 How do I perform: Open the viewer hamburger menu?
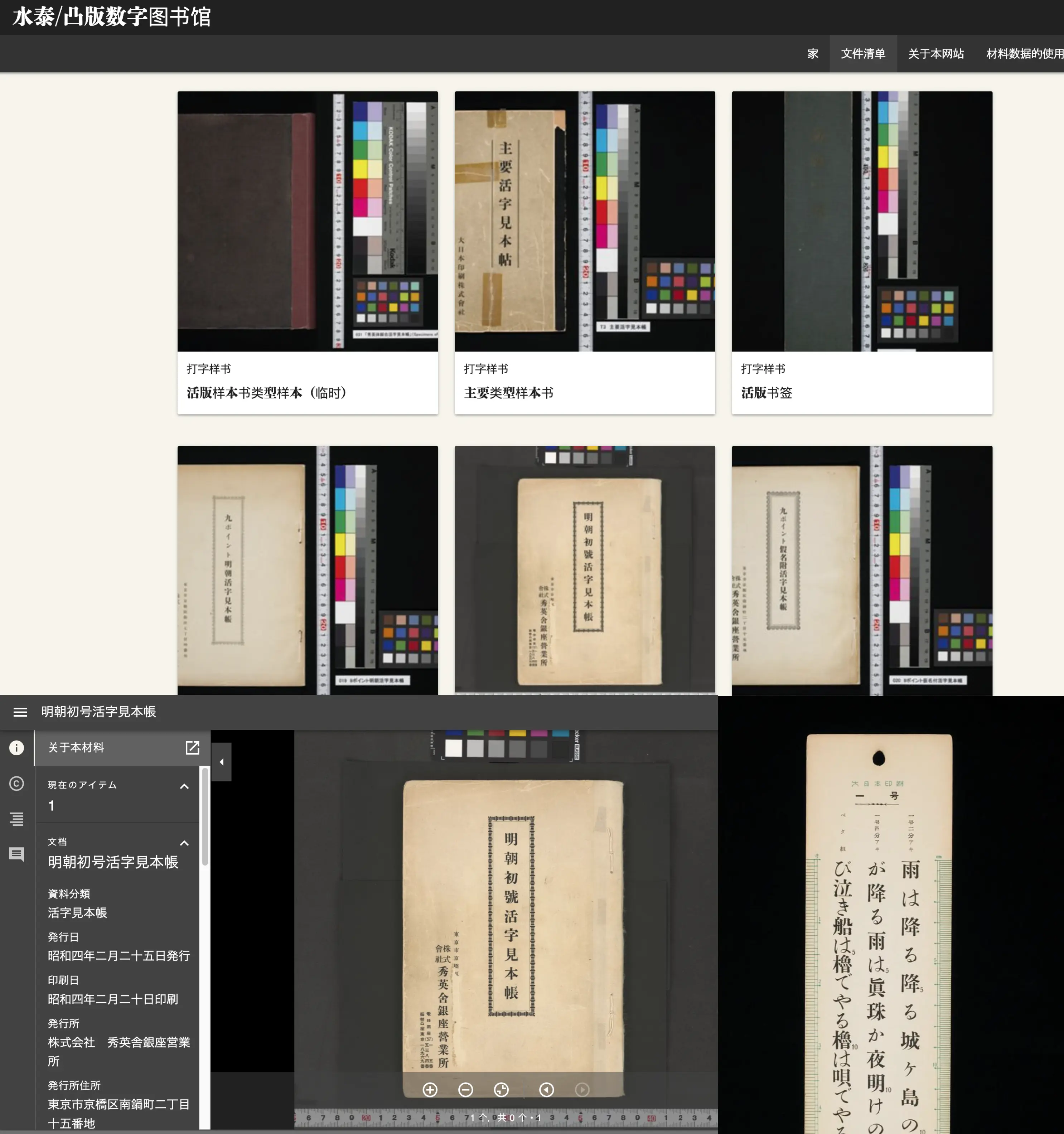pos(20,712)
